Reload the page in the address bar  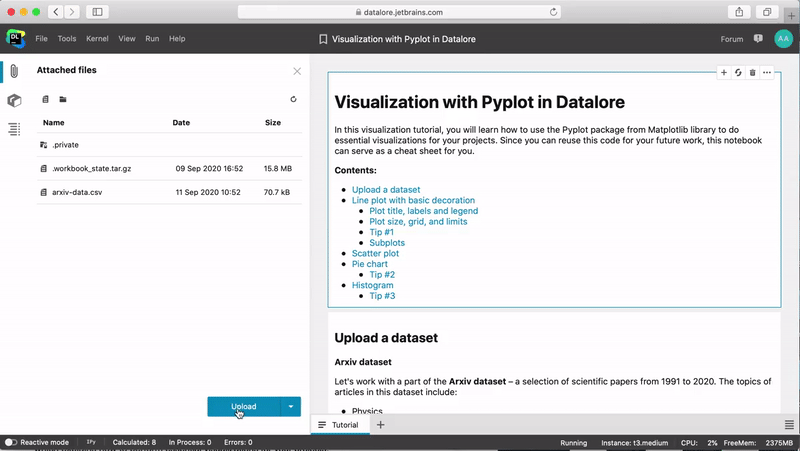[x=553, y=12]
